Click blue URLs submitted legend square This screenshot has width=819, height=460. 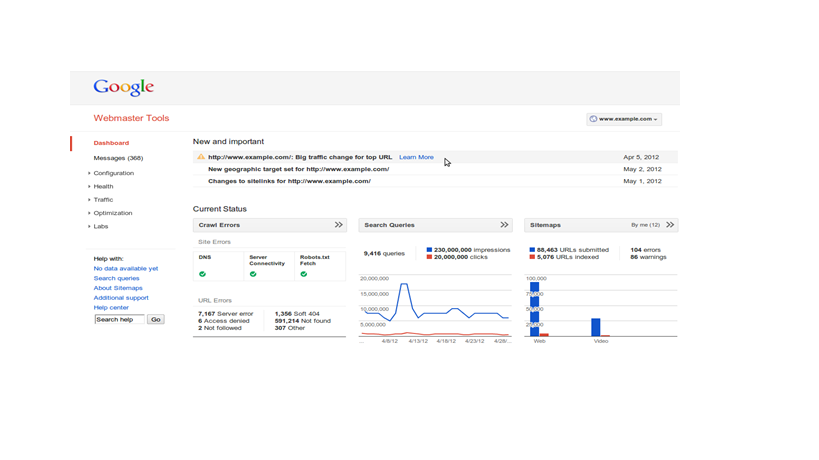point(532,250)
